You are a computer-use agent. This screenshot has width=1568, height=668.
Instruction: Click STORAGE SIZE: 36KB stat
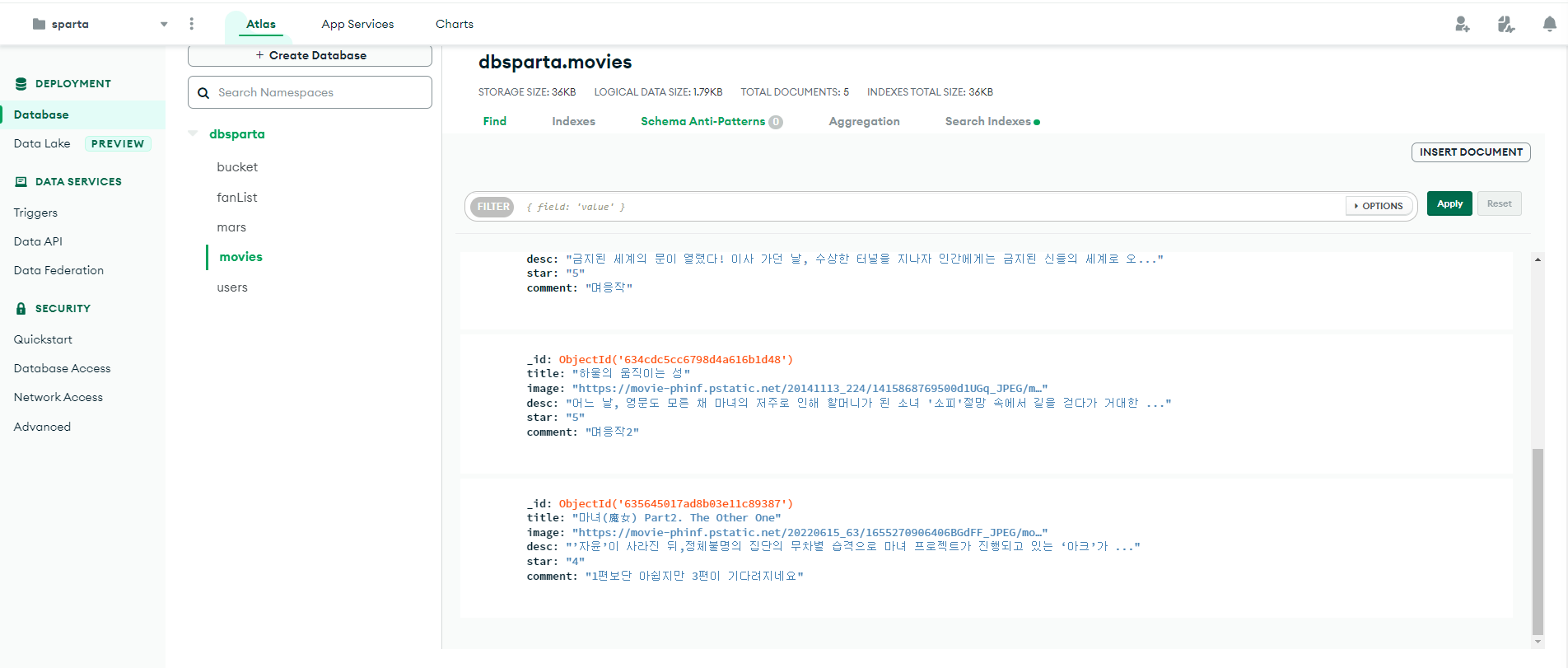click(527, 92)
